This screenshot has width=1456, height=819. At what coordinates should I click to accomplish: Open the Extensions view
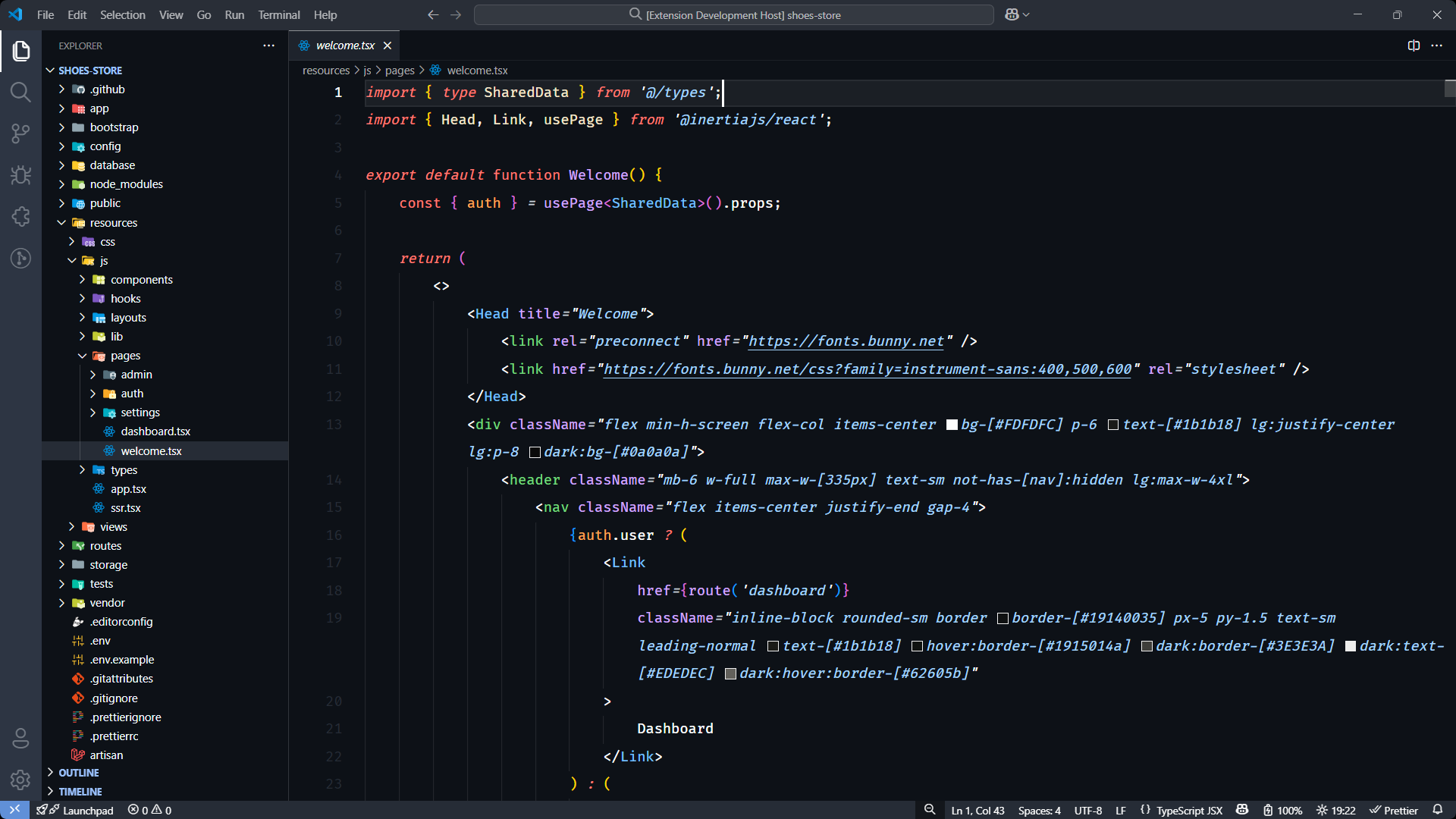point(20,217)
